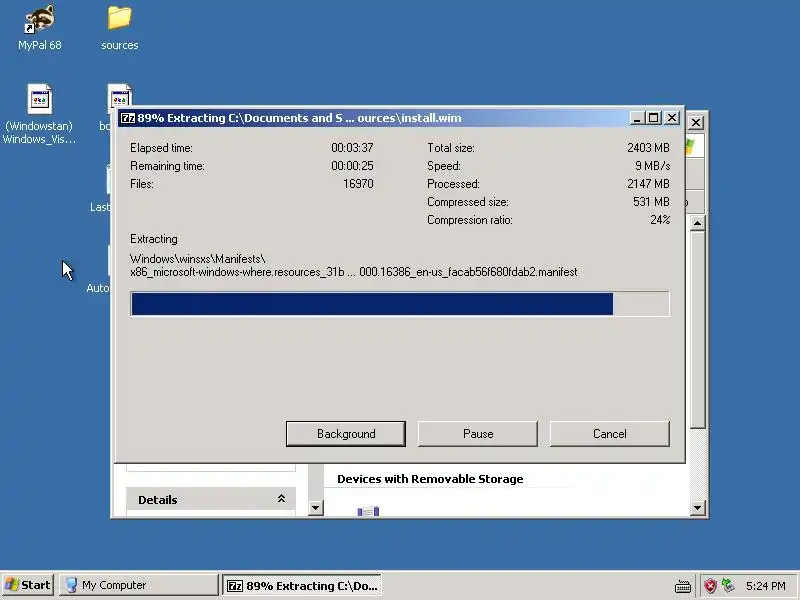The image size is (800, 600).
Task: Switch to My Computer taskbar button
Action: coord(139,585)
